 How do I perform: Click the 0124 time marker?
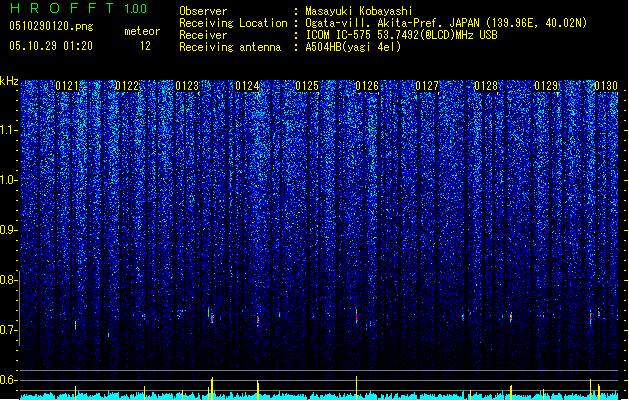point(247,86)
